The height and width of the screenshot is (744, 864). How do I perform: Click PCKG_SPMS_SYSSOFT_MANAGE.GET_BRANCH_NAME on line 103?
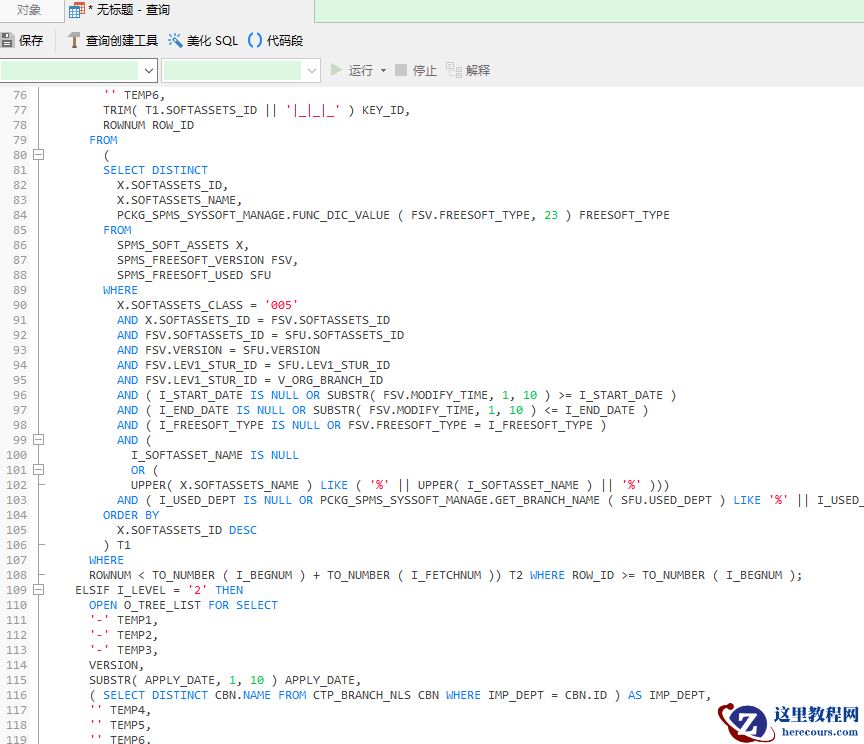pos(460,500)
